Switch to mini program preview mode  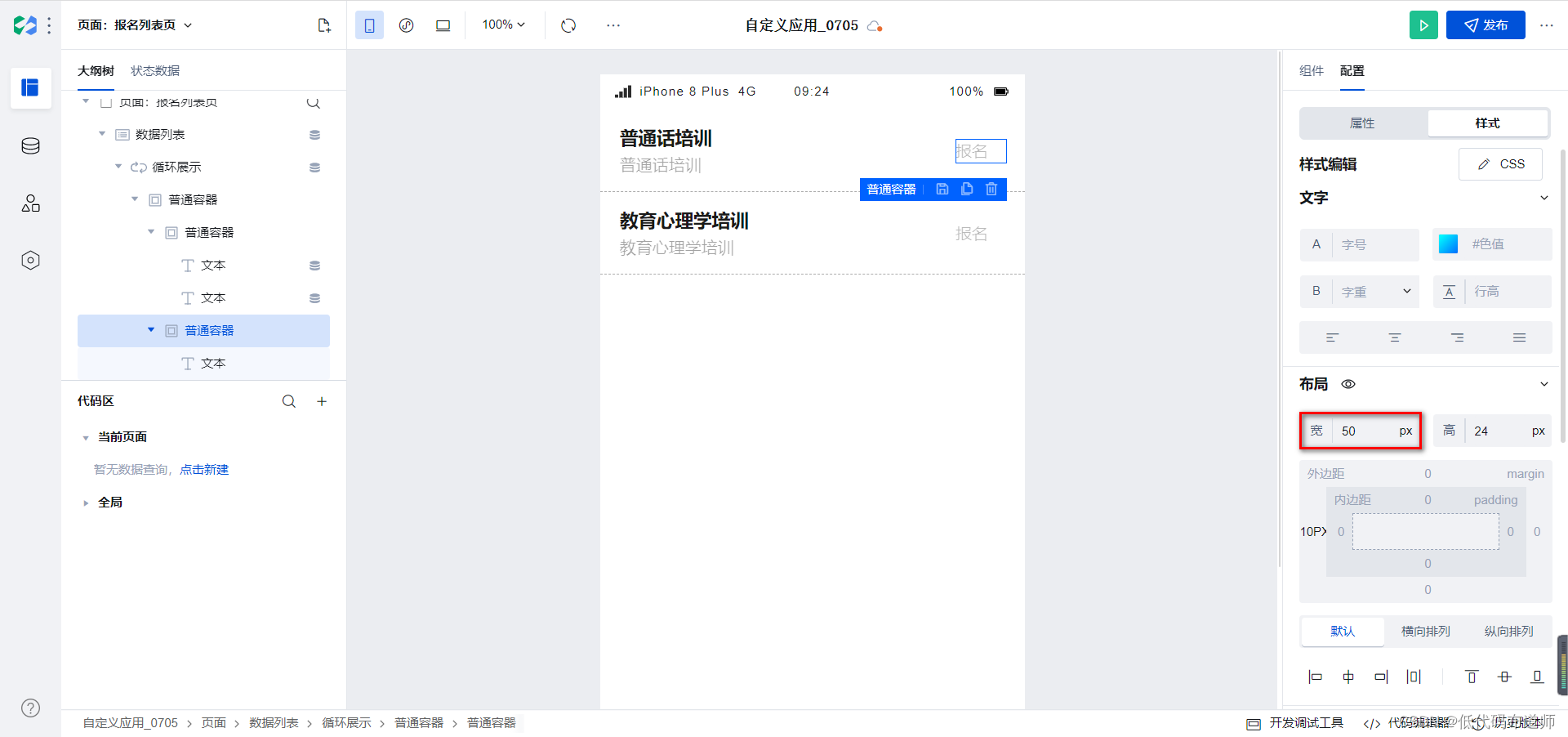tap(406, 25)
